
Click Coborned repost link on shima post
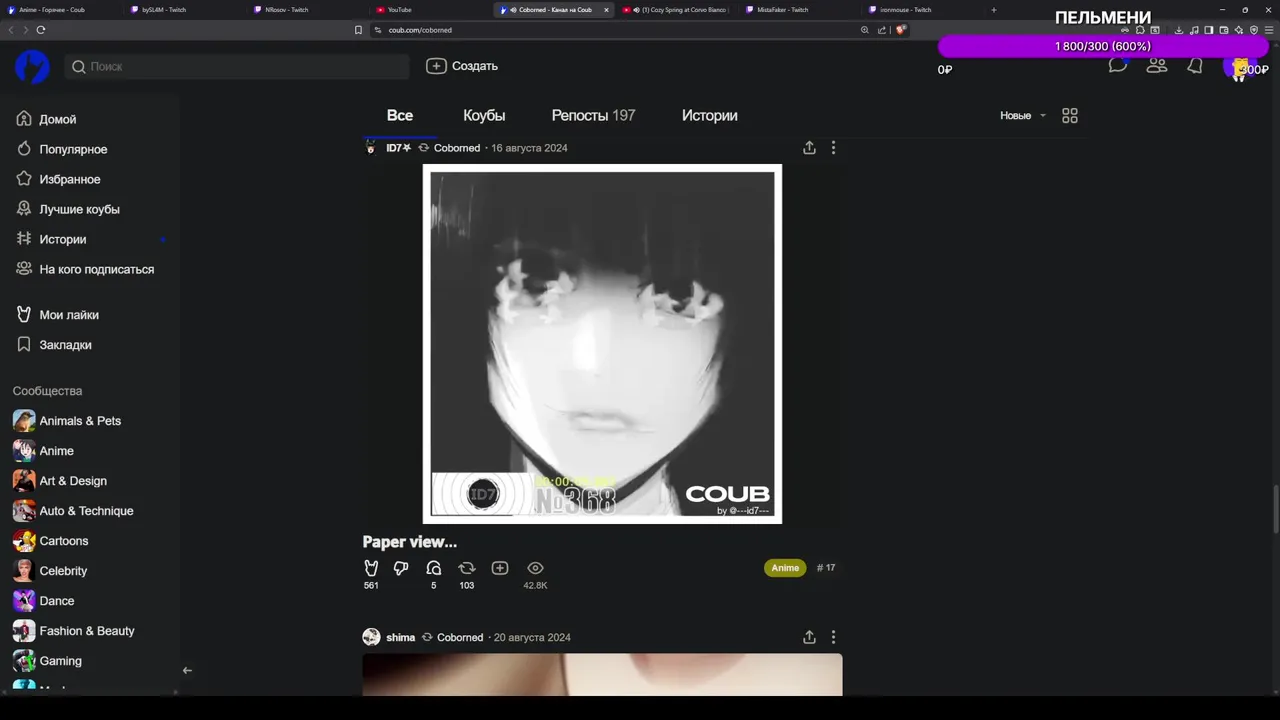460,637
